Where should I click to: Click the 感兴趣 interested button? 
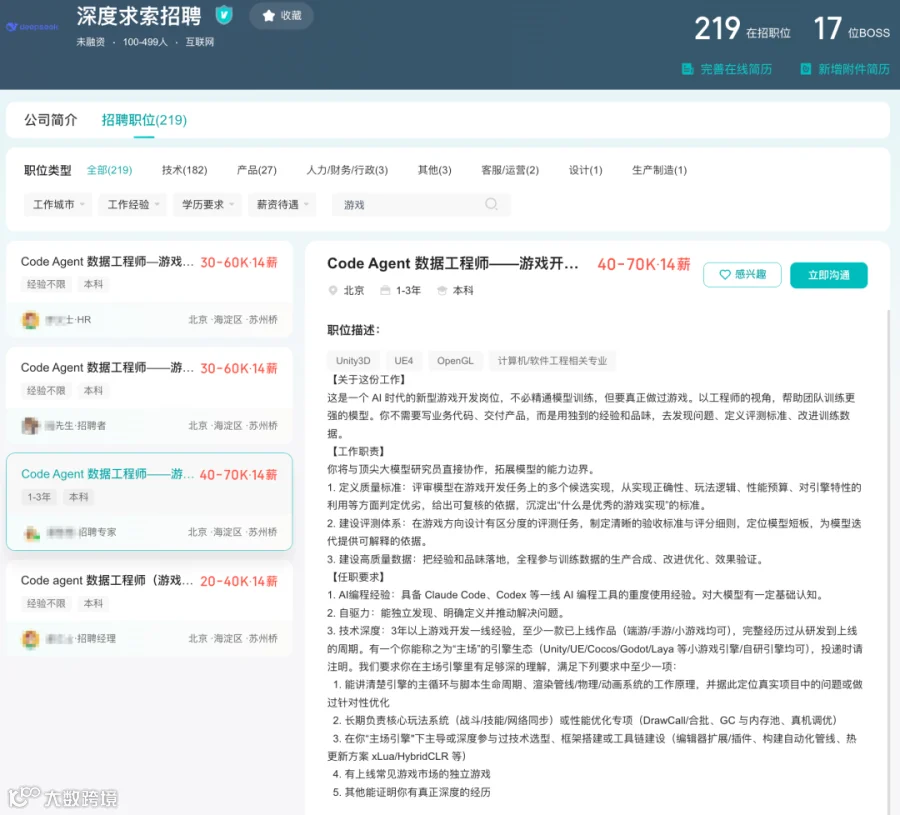click(742, 275)
